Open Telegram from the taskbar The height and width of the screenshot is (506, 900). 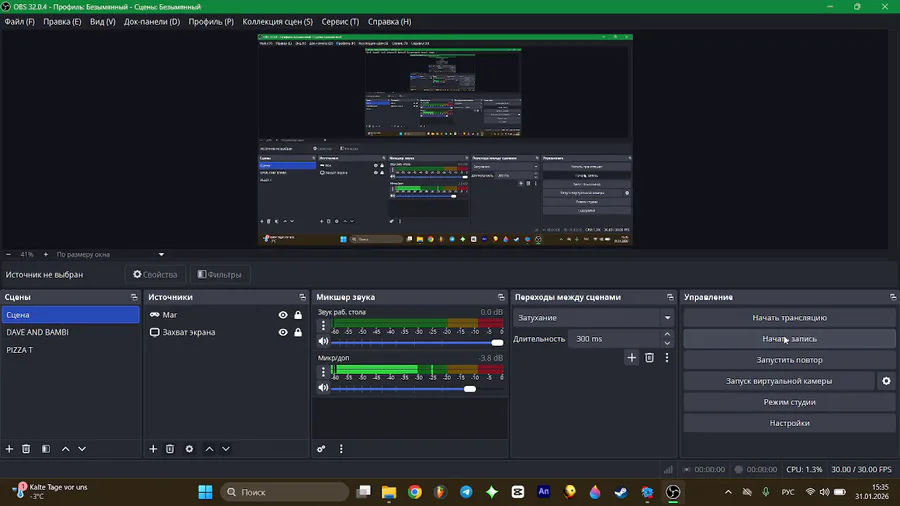click(x=466, y=492)
